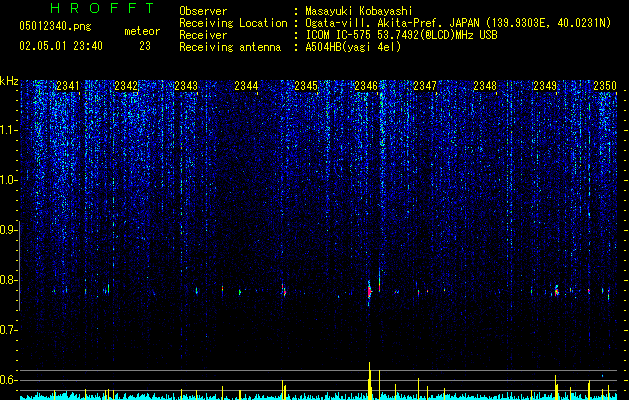This screenshot has width=629, height=400.
Task: Click the 2350 time marker
Action: [x=605, y=86]
